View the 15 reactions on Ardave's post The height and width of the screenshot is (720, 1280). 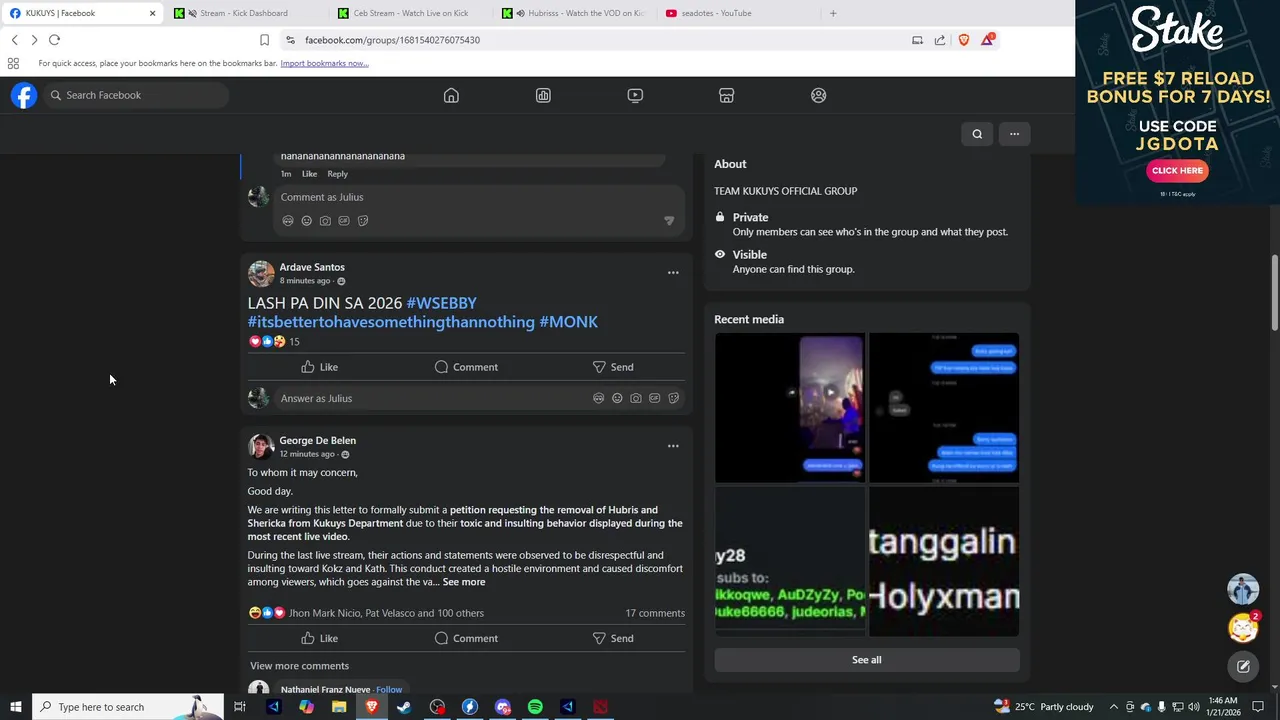click(294, 342)
